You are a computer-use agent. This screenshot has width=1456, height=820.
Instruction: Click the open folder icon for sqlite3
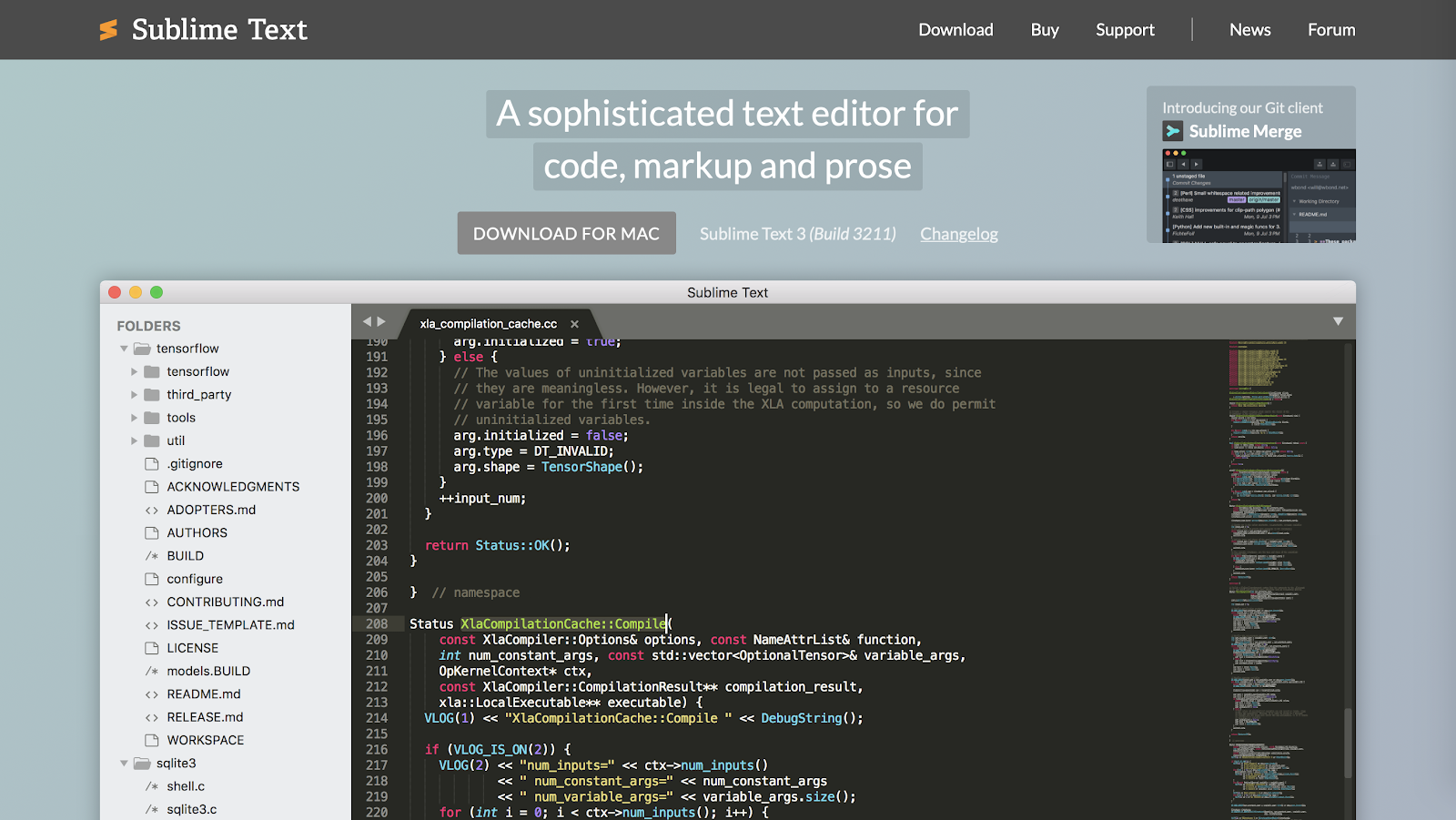(x=142, y=764)
